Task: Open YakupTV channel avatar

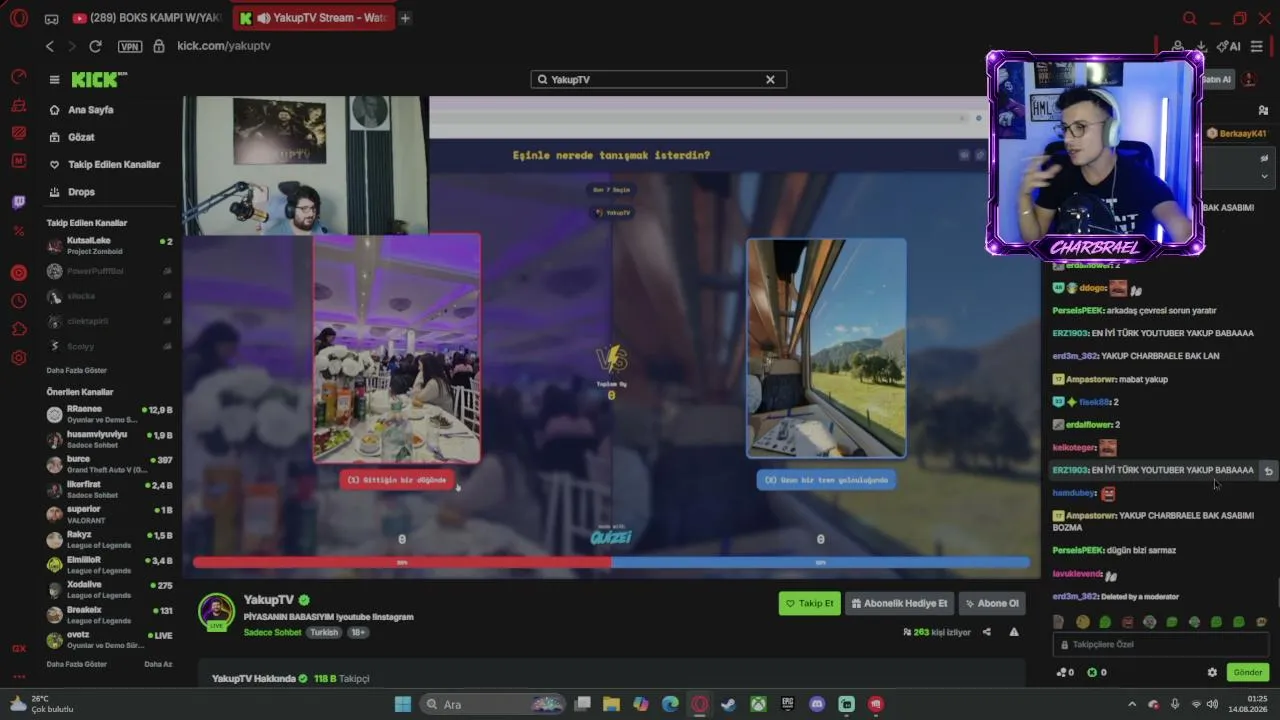Action: pyautogui.click(x=216, y=611)
